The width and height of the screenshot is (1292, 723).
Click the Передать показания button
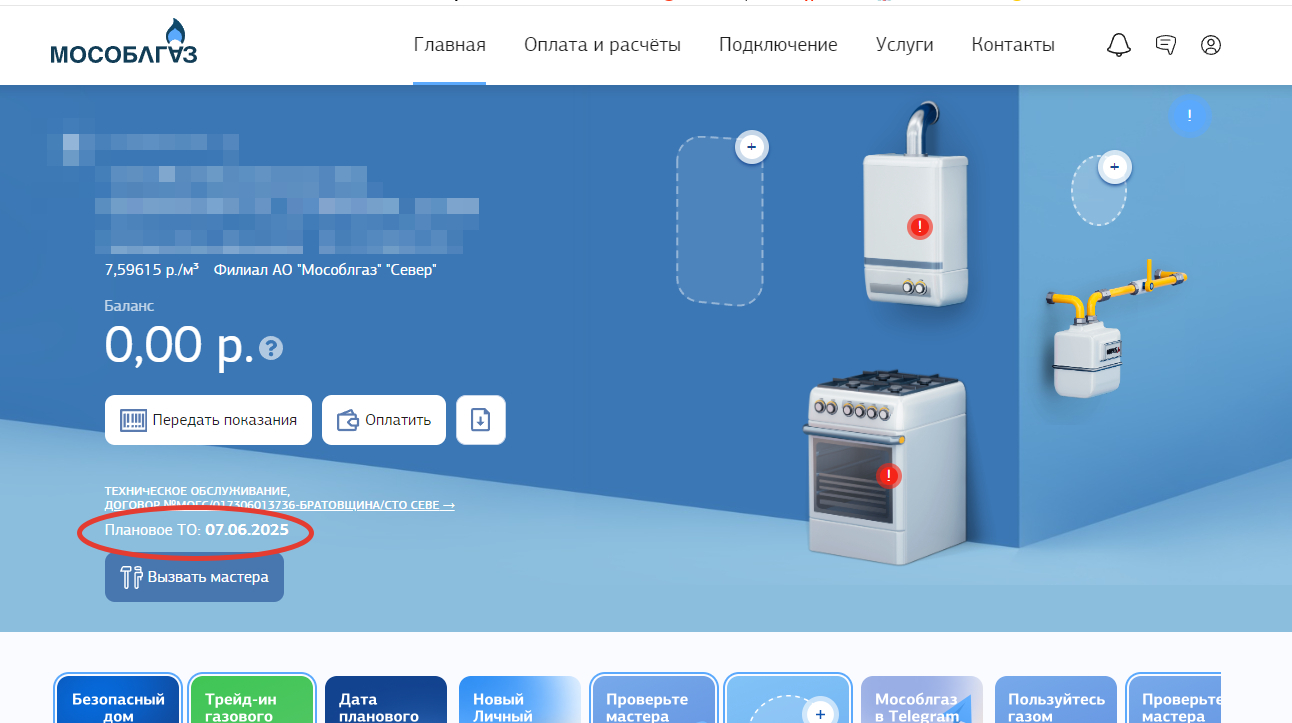pyautogui.click(x=208, y=420)
